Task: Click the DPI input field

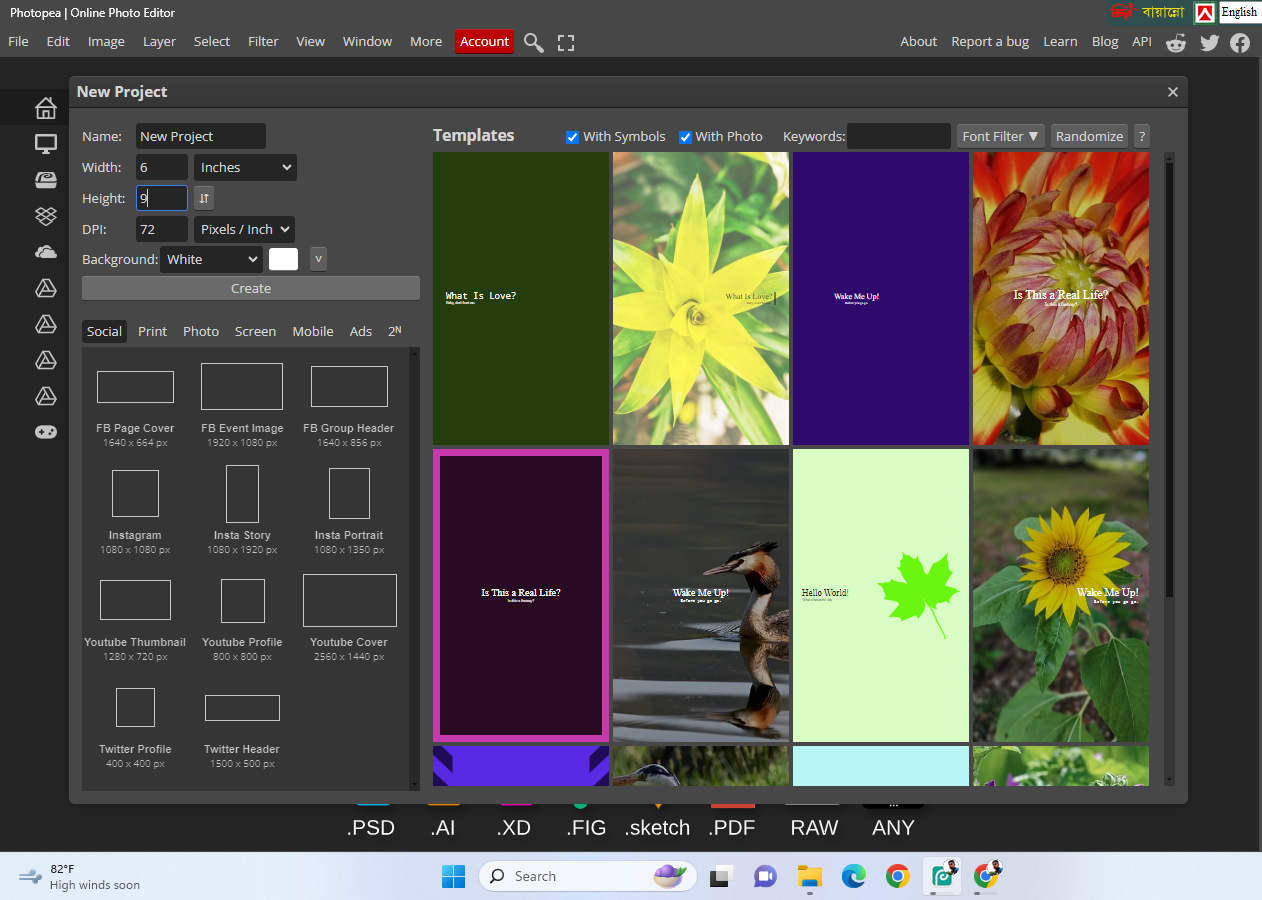Action: click(162, 229)
